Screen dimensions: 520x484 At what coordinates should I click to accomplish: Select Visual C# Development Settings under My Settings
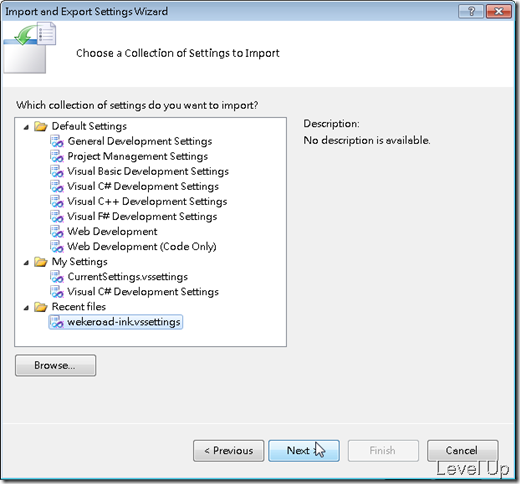(143, 292)
